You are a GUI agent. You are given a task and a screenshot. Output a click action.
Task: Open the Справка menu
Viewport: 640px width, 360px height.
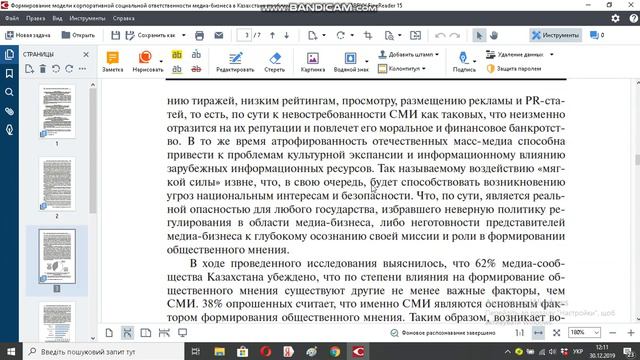click(123, 18)
